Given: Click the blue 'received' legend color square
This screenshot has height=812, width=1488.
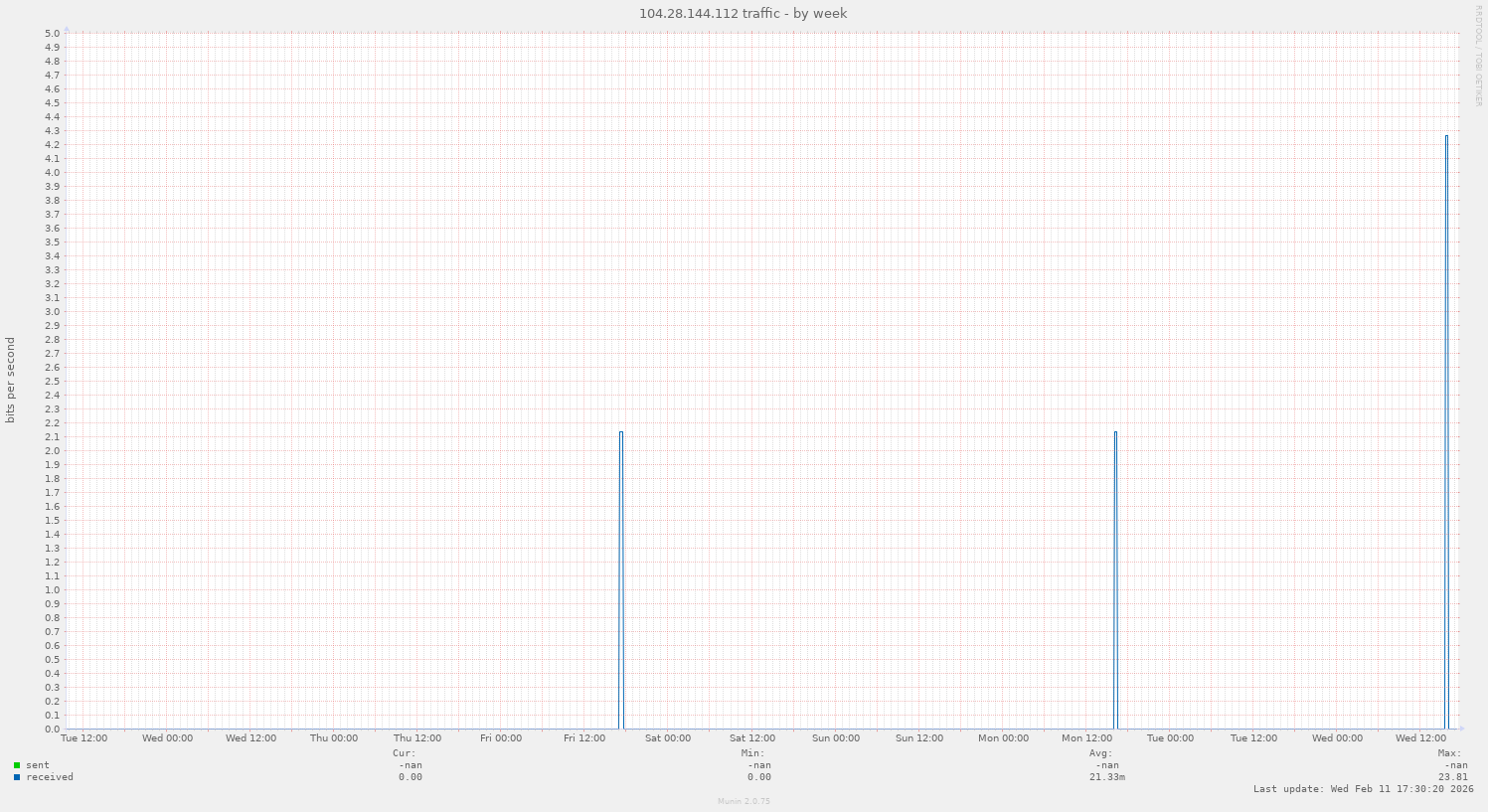Looking at the screenshot, I should click(x=17, y=777).
